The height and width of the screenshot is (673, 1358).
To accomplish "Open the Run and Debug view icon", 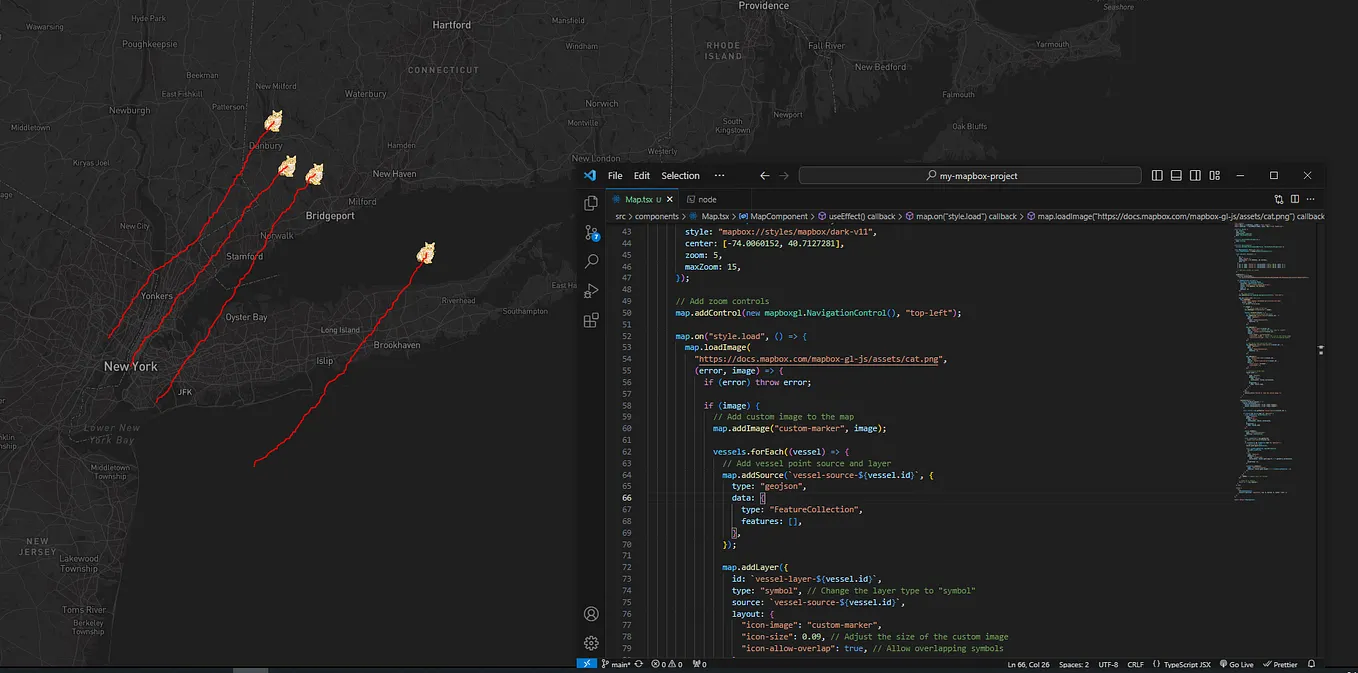I will coord(591,291).
